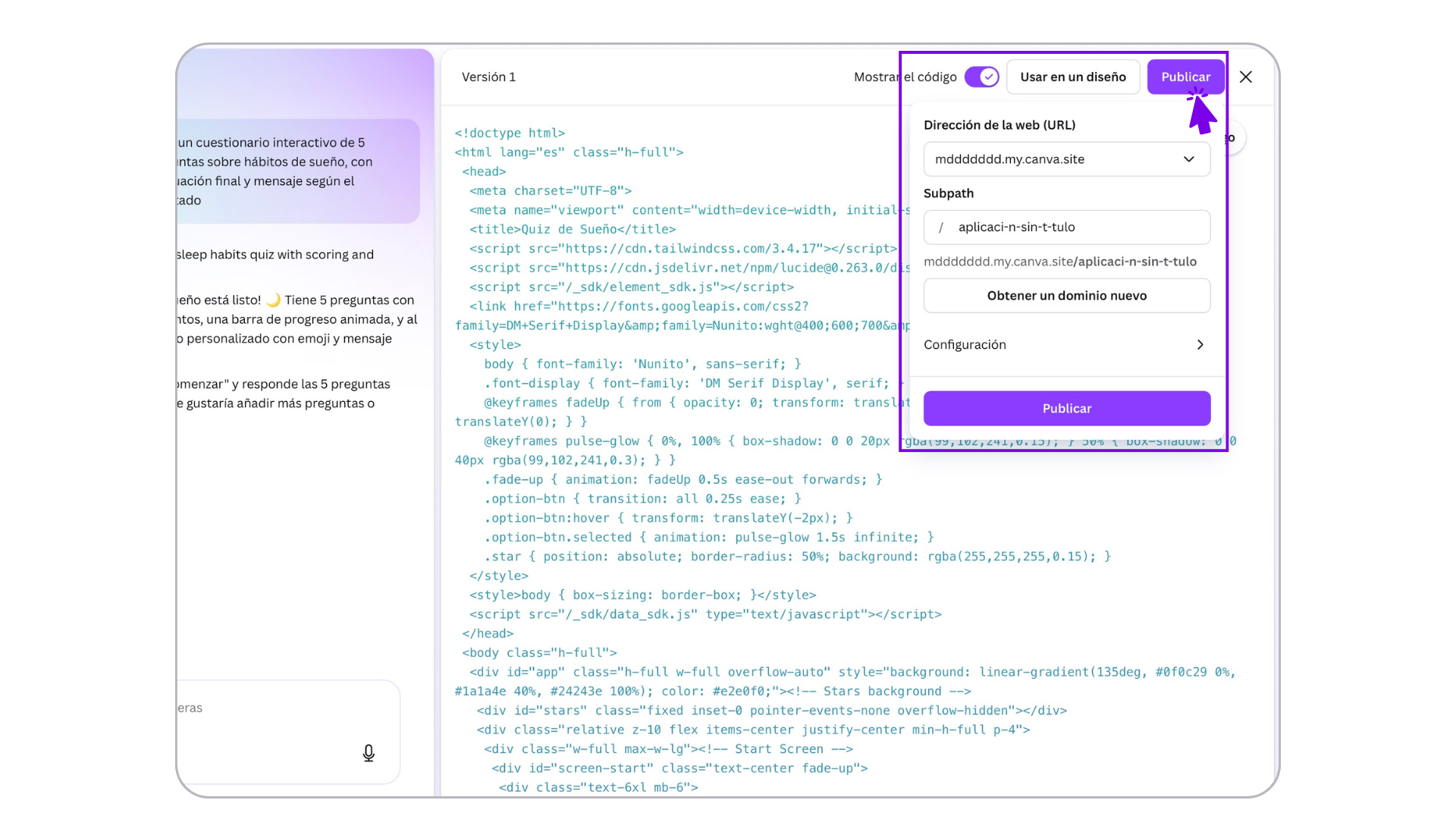Click the moon emoji in the chat reply
Viewport: 1456px width, 819px height.
click(x=273, y=300)
